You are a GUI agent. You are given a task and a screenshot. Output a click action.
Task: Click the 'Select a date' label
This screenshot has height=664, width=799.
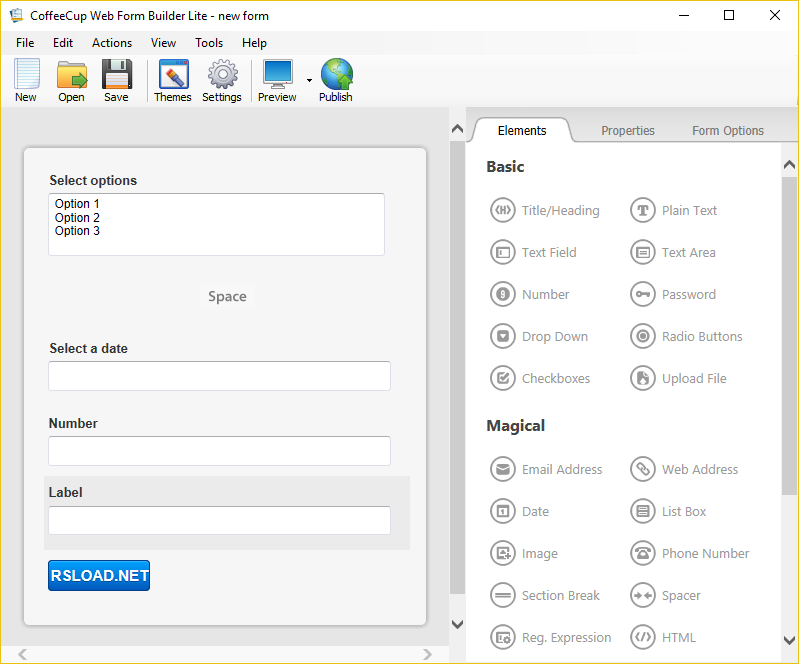coord(89,349)
